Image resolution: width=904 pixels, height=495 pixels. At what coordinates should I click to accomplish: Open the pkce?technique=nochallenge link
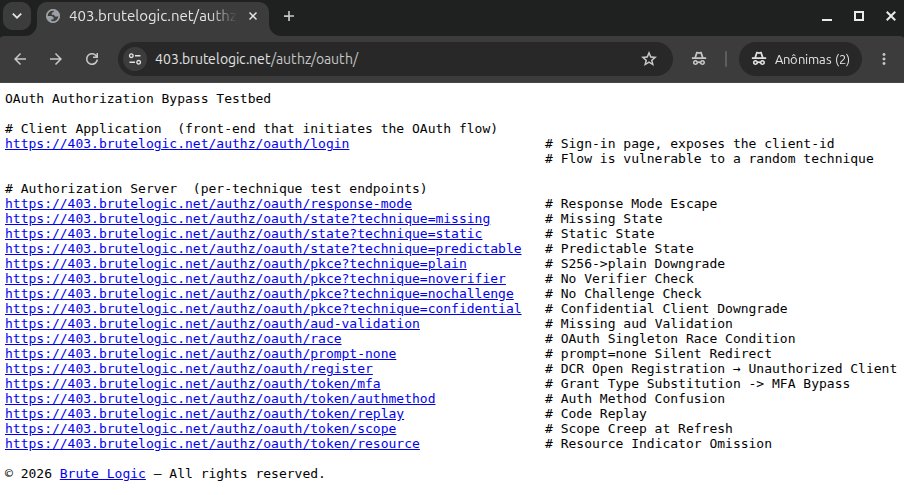[x=259, y=293]
